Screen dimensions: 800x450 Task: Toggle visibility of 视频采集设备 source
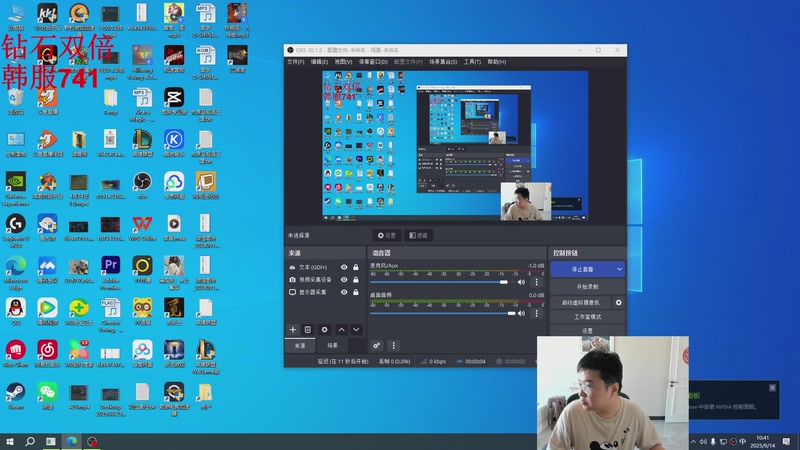click(344, 280)
